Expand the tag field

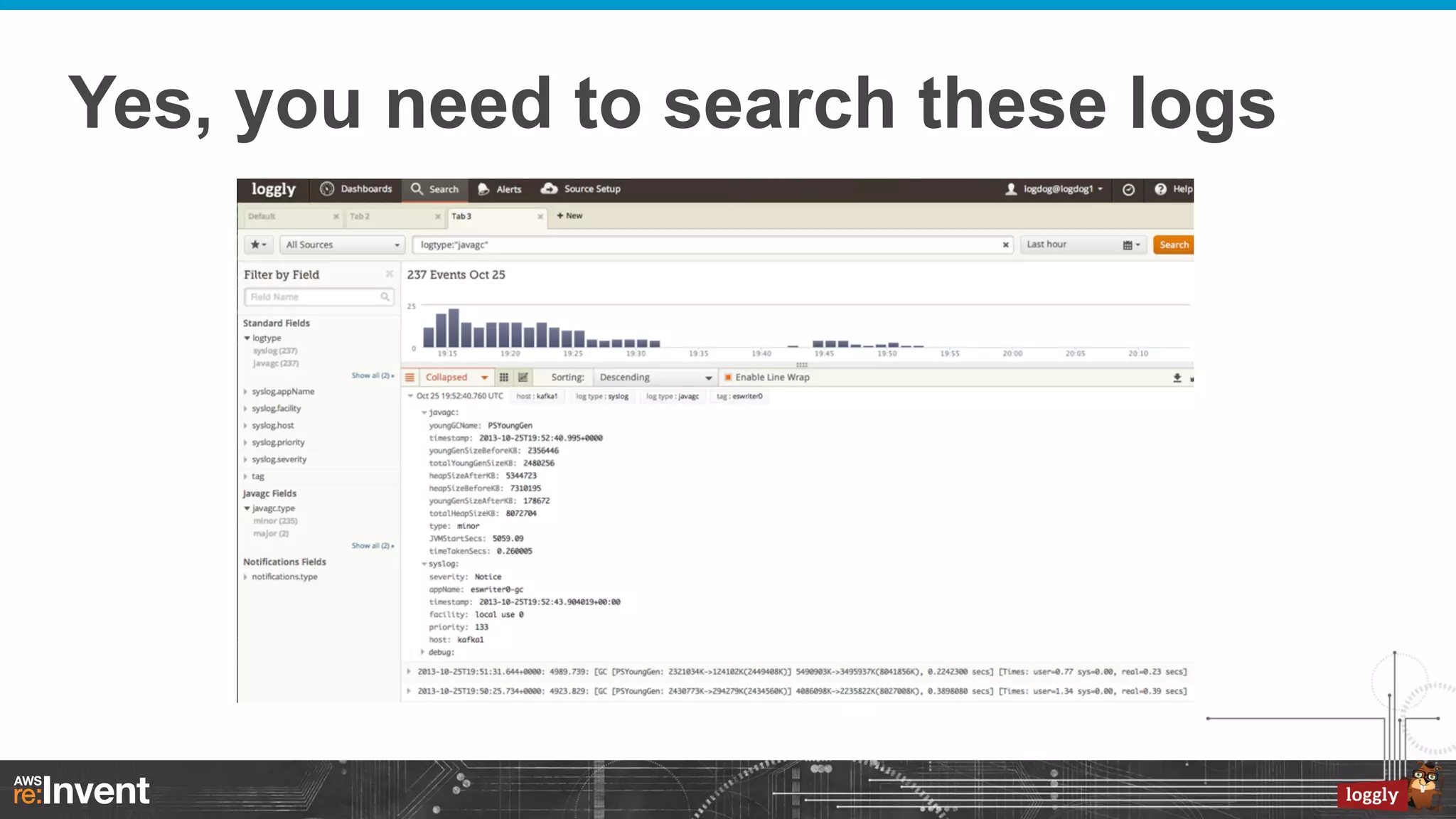tap(245, 477)
